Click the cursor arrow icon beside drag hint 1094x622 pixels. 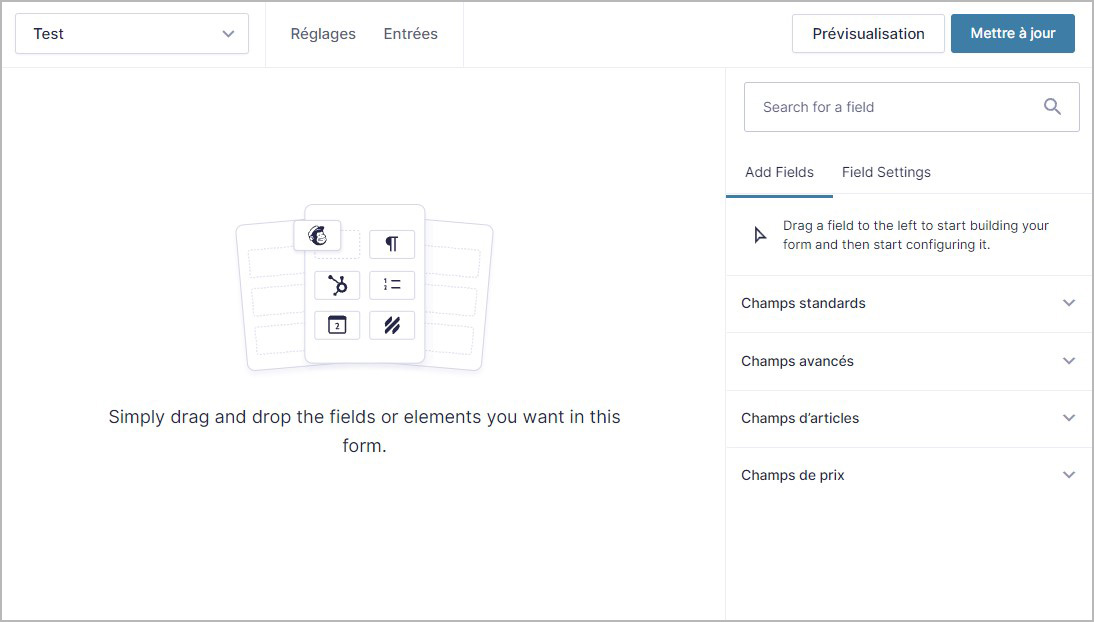click(x=760, y=235)
